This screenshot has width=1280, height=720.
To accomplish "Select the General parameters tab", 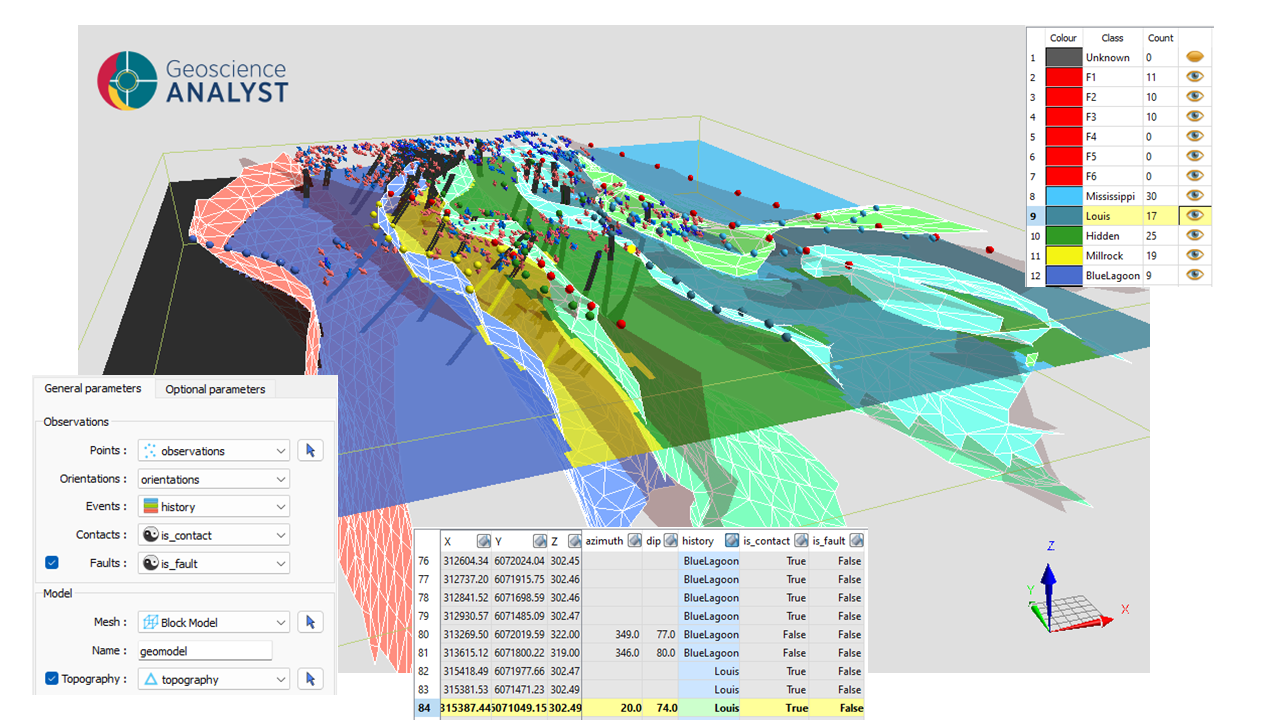I will coord(93,389).
